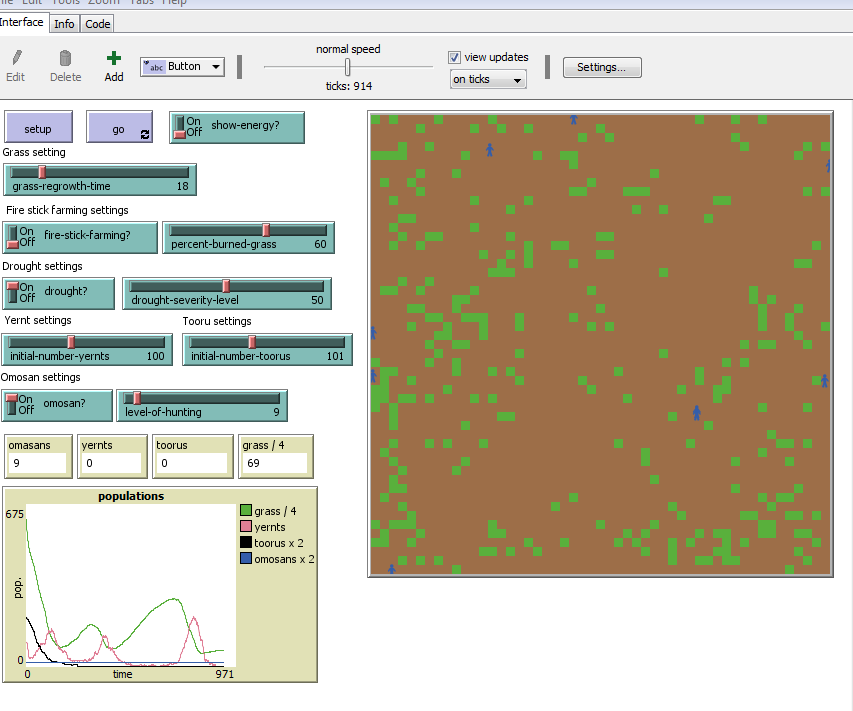853x711 pixels.
Task: Switch to the Code tab
Action: pyautogui.click(x=98, y=24)
